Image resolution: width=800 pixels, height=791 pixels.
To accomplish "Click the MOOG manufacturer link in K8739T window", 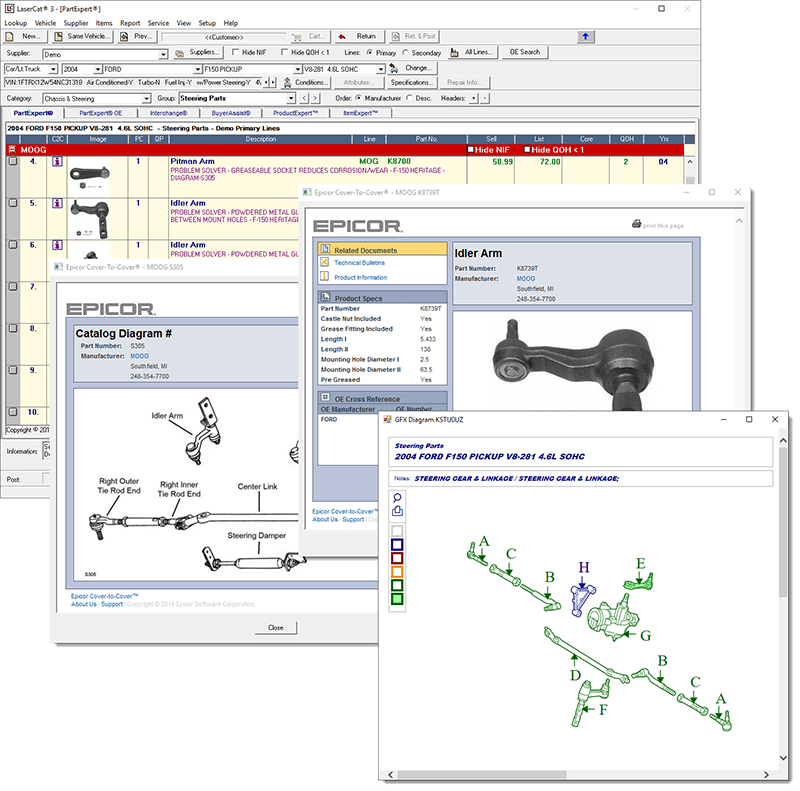I will [526, 279].
